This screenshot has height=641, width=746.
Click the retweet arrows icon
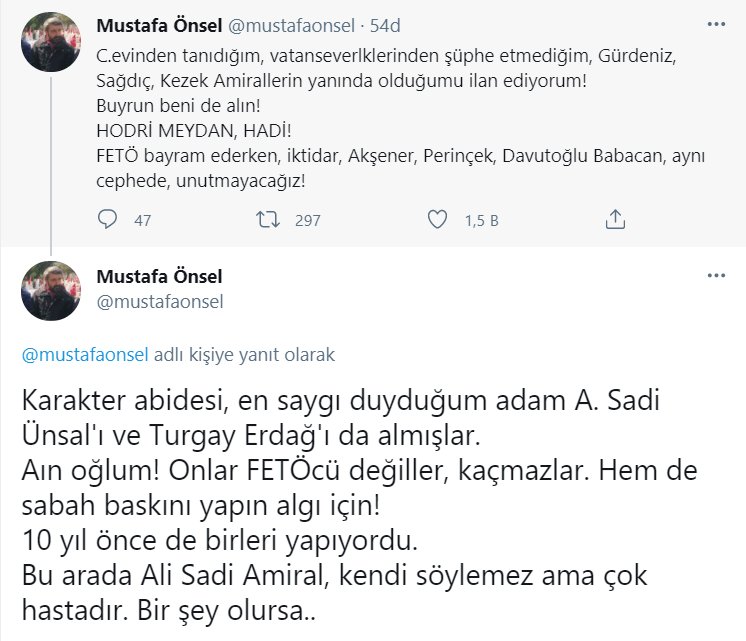click(268, 219)
